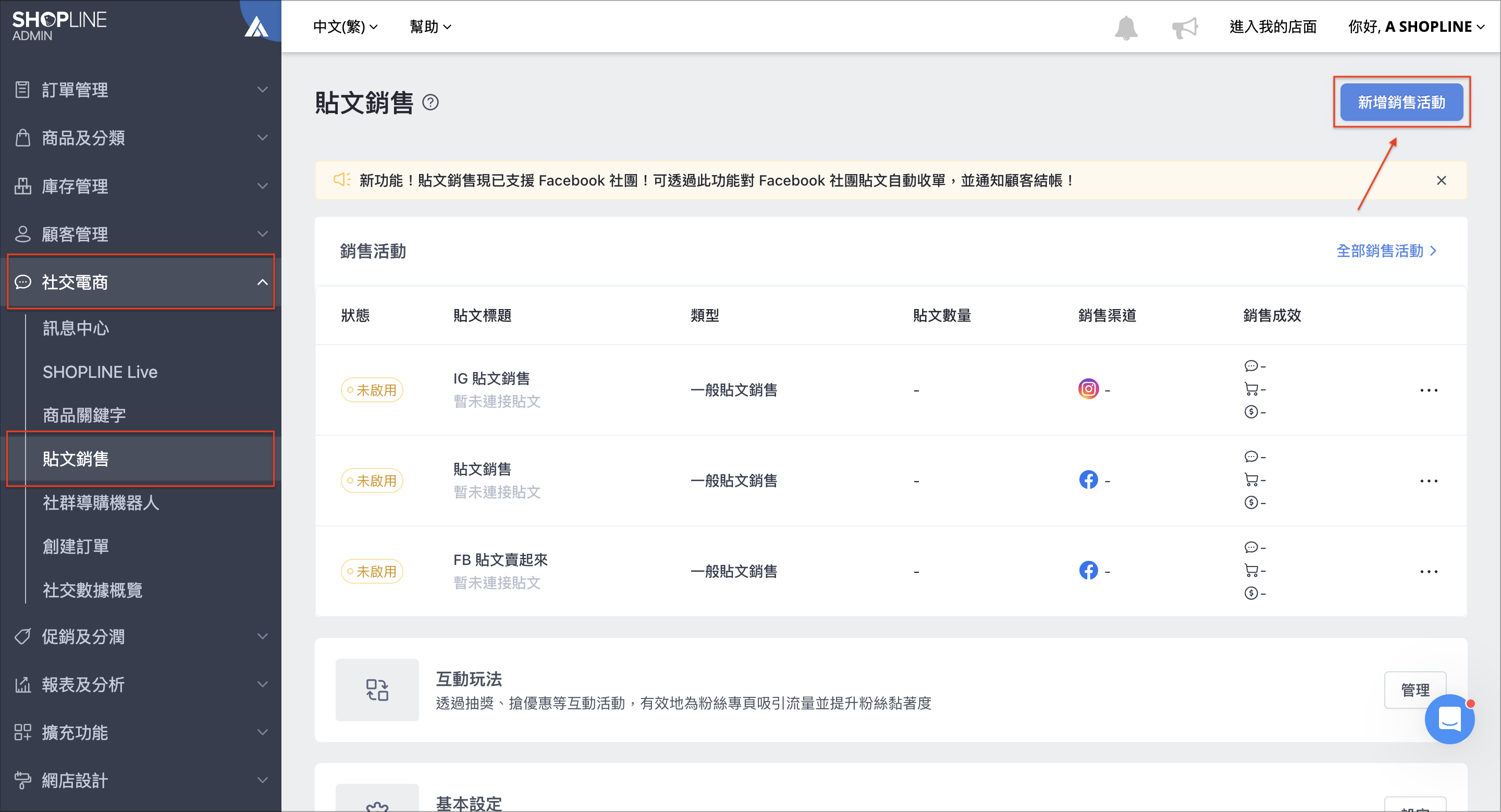Open the live chat support bubble
Image resolution: width=1501 pixels, height=812 pixels.
1449,718
